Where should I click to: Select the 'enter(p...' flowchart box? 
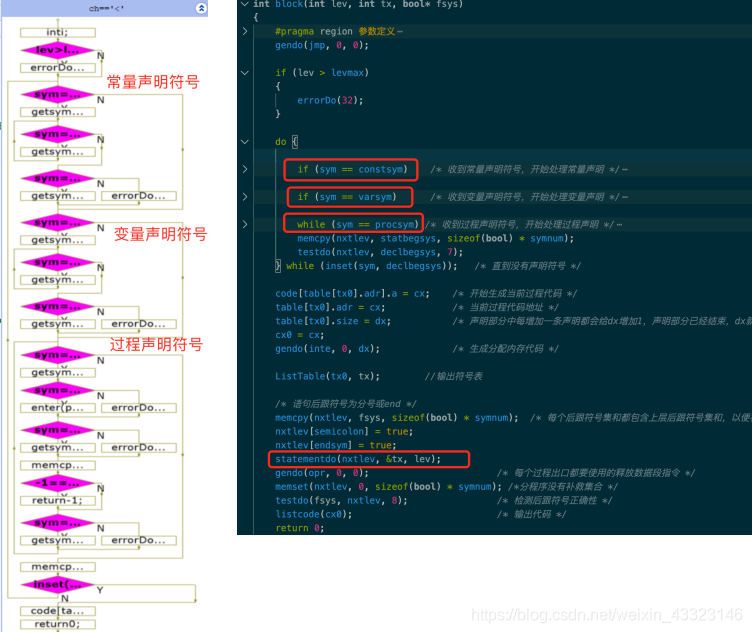tap(58, 408)
